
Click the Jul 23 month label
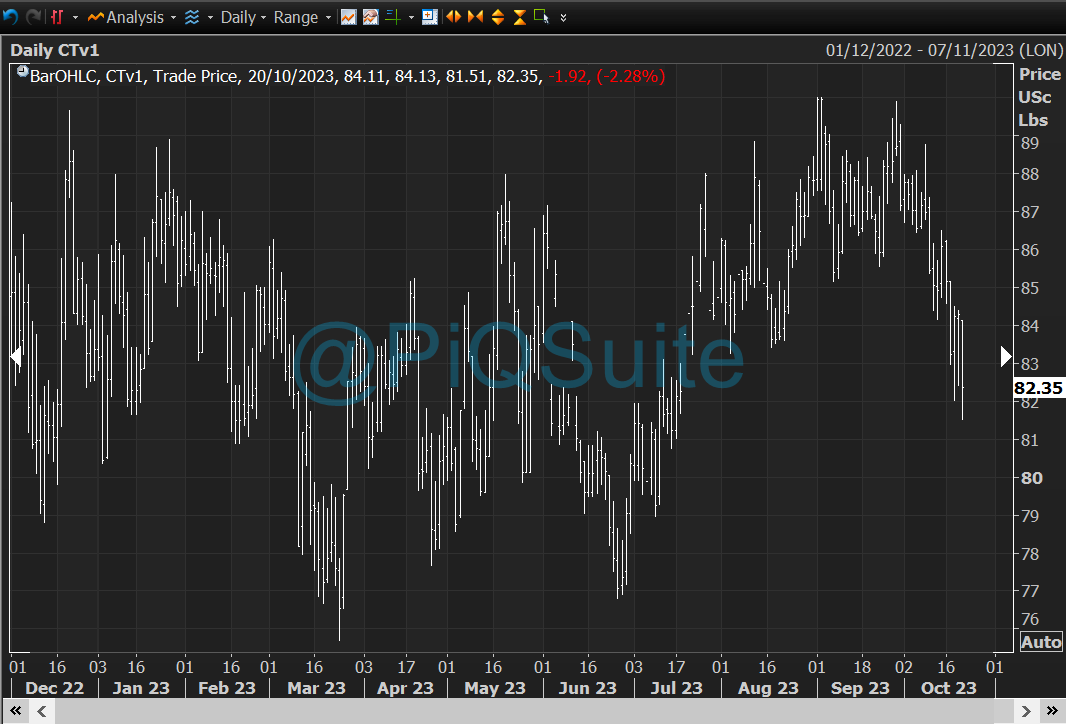[676, 688]
